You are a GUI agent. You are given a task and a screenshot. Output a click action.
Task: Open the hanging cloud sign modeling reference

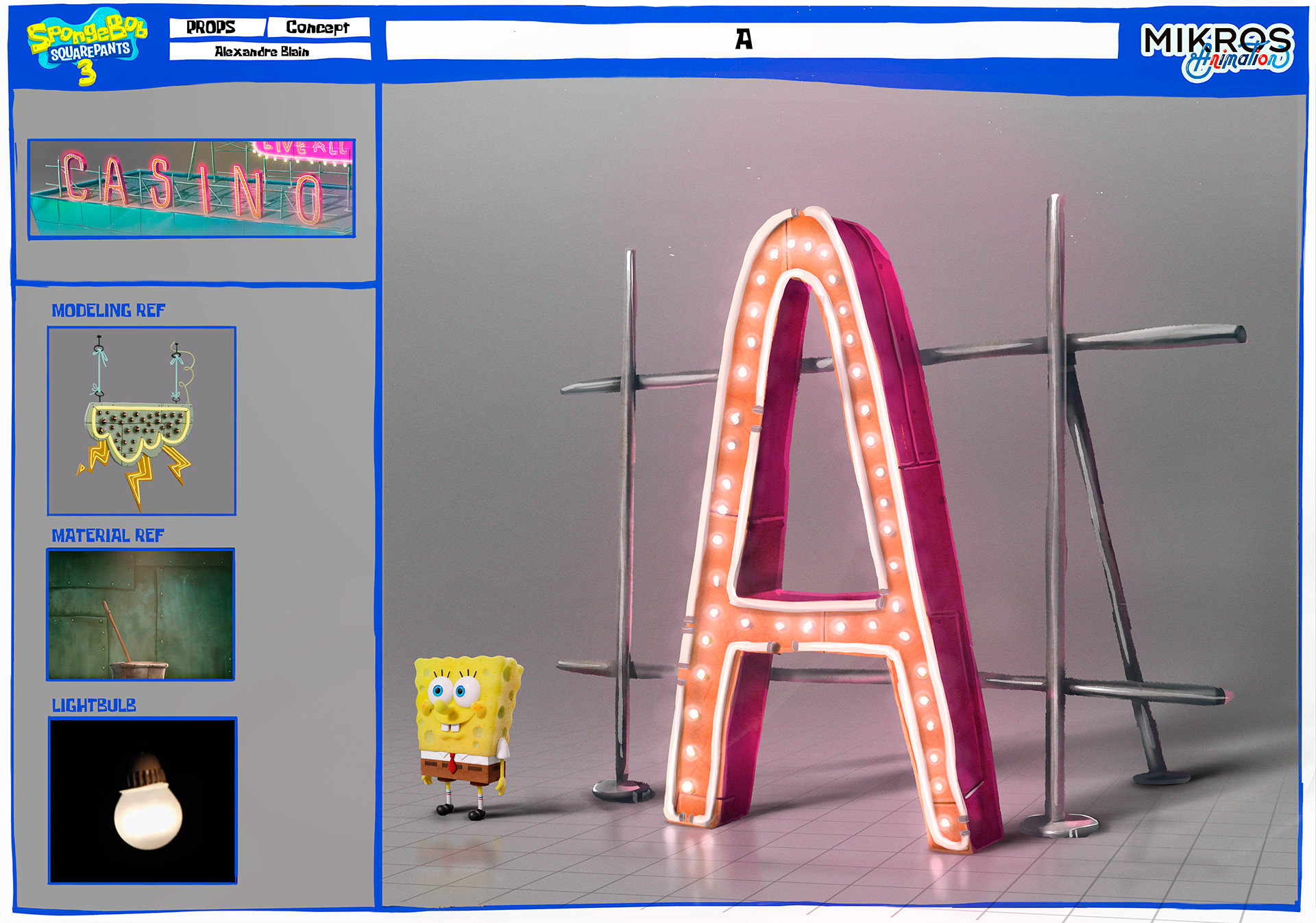pyautogui.click(x=142, y=420)
